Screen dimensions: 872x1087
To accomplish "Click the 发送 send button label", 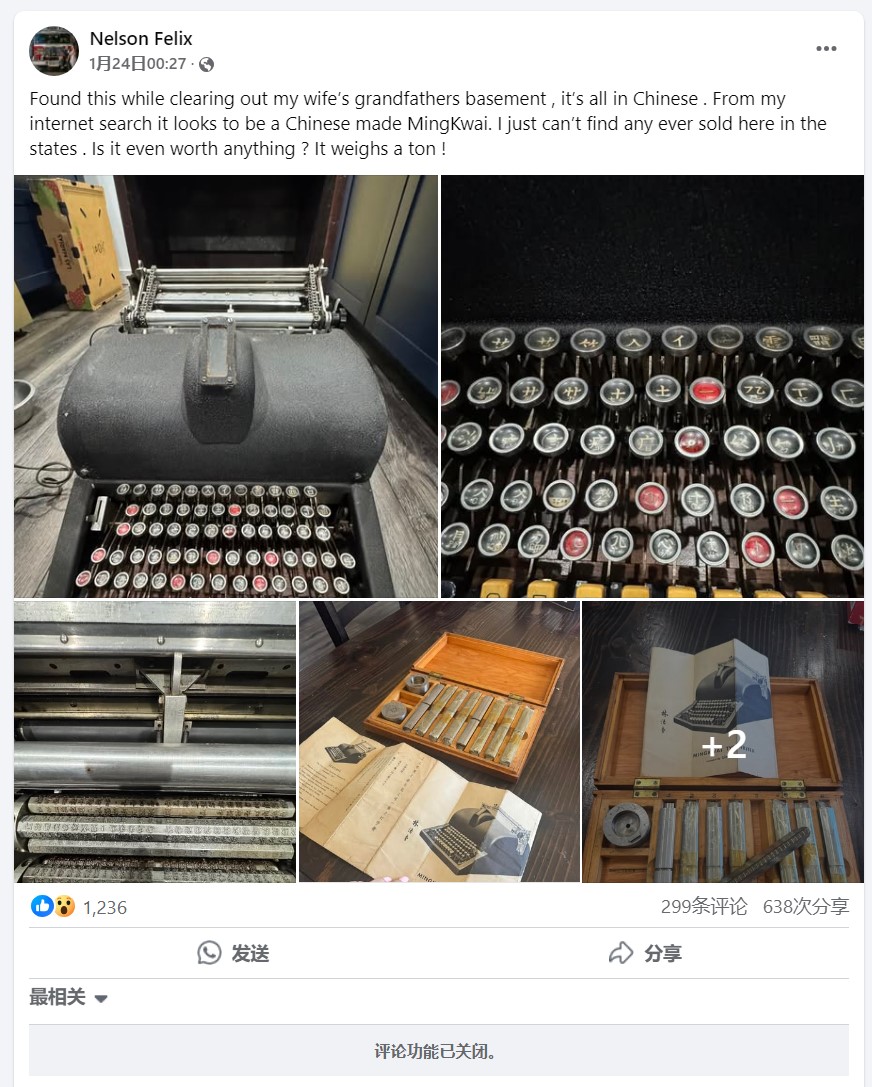I will click(x=250, y=954).
